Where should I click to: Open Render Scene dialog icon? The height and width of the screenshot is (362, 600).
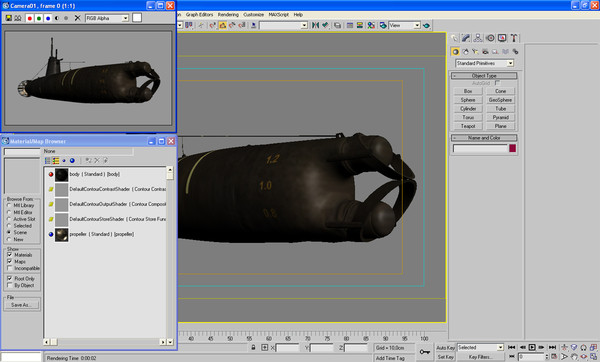click(x=383, y=25)
